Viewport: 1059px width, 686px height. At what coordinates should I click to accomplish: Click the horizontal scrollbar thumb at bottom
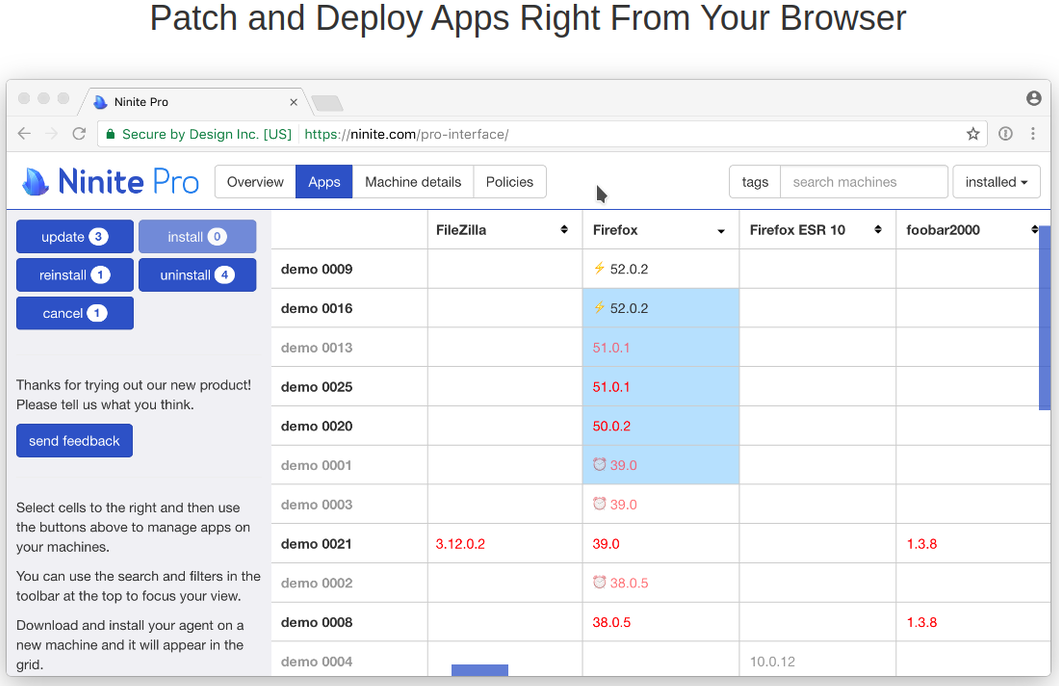(480, 670)
